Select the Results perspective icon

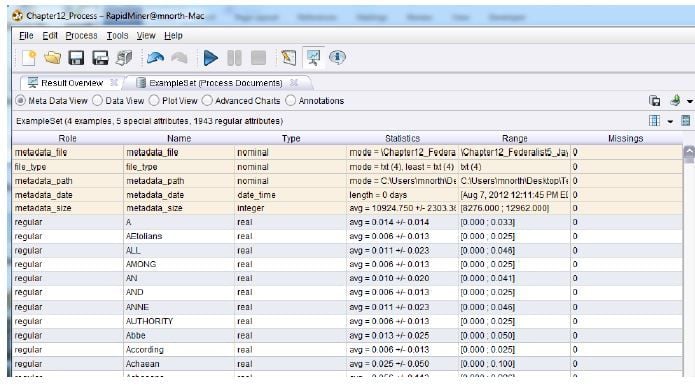pos(313,58)
